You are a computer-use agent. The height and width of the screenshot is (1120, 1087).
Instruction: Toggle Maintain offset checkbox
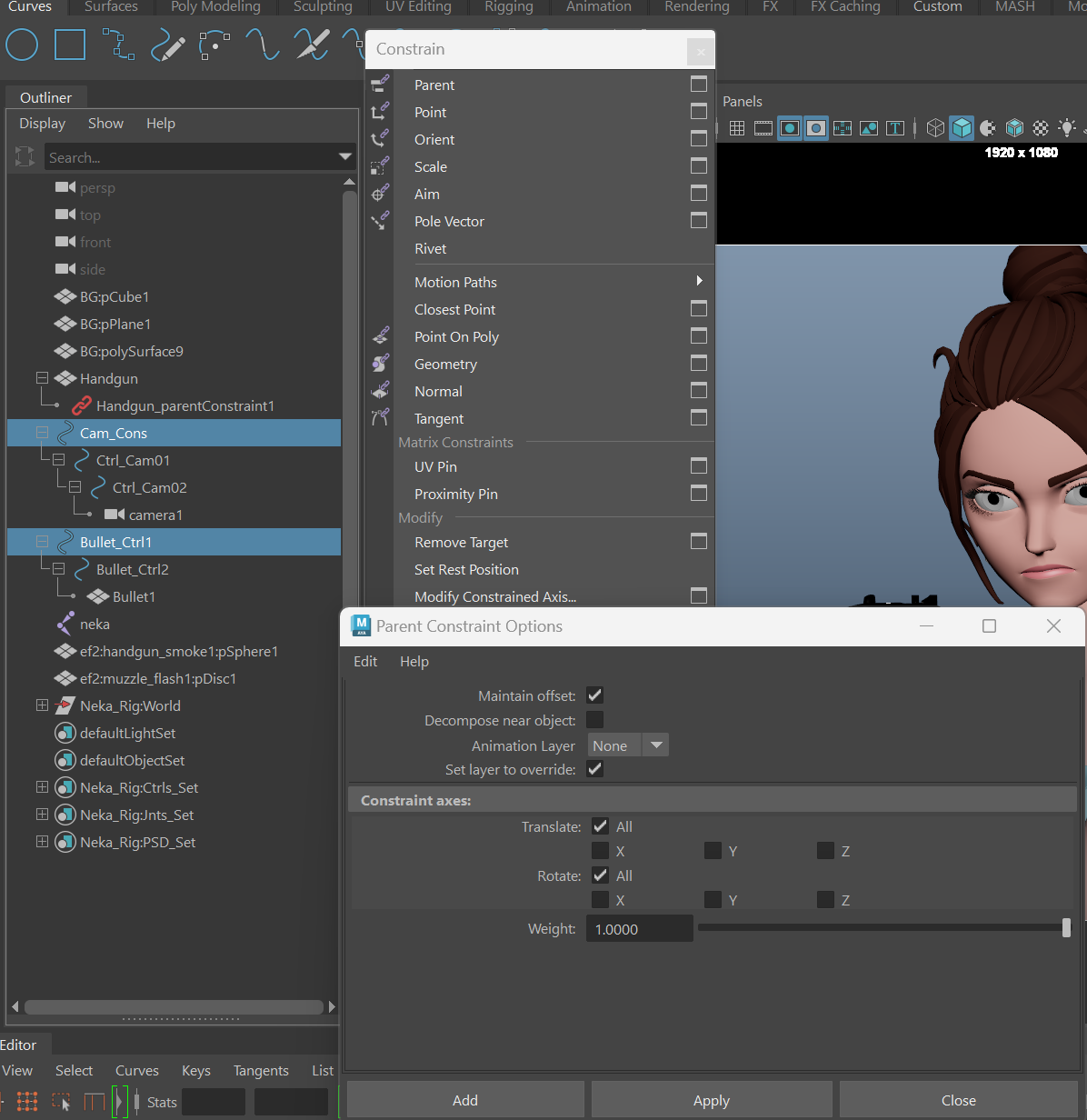(x=595, y=695)
